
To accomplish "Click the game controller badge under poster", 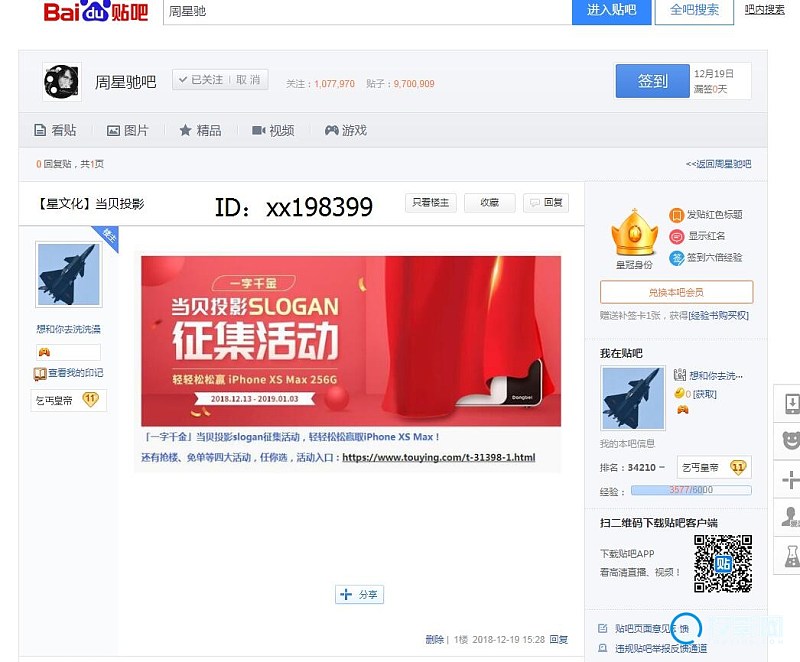I will click(44, 352).
